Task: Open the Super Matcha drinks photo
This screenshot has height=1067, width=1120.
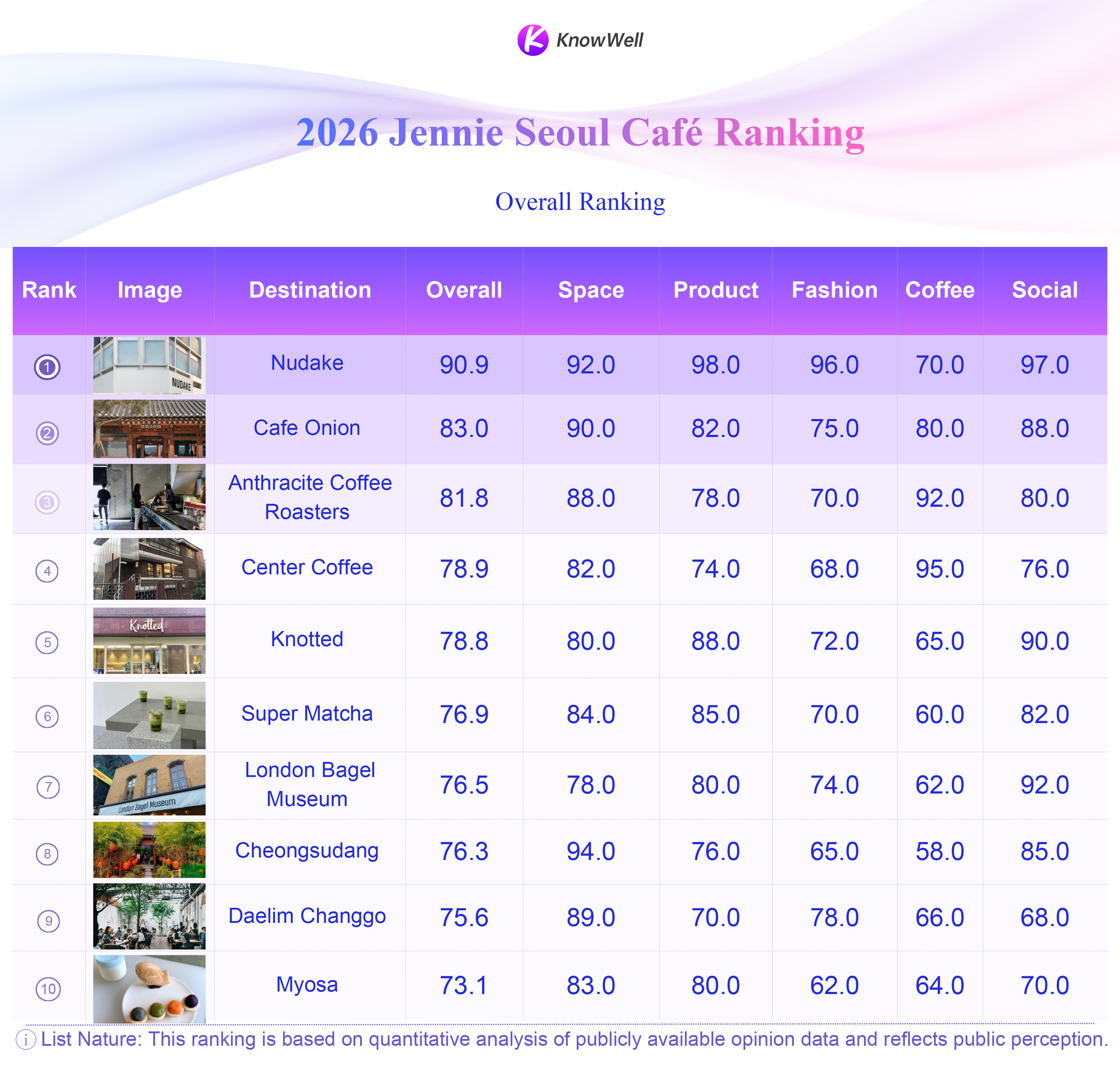Action: (x=149, y=715)
